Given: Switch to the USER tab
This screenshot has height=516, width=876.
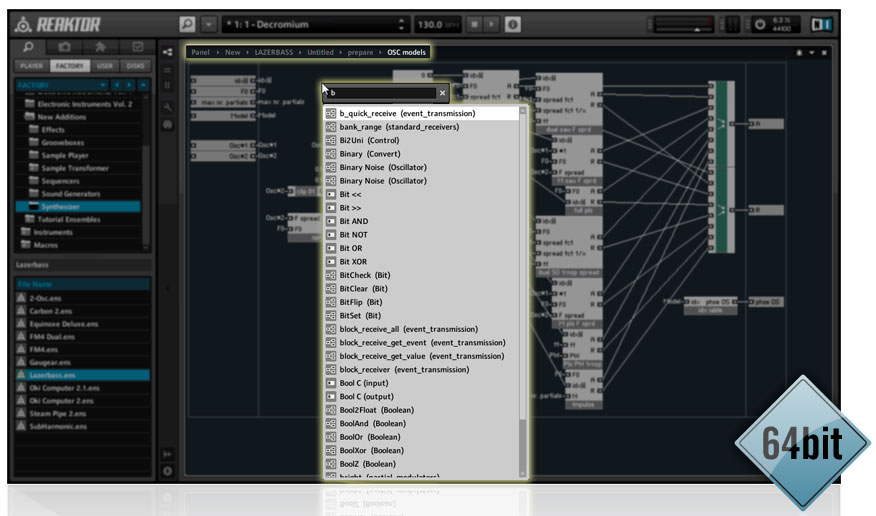Looking at the screenshot, I should [104, 66].
